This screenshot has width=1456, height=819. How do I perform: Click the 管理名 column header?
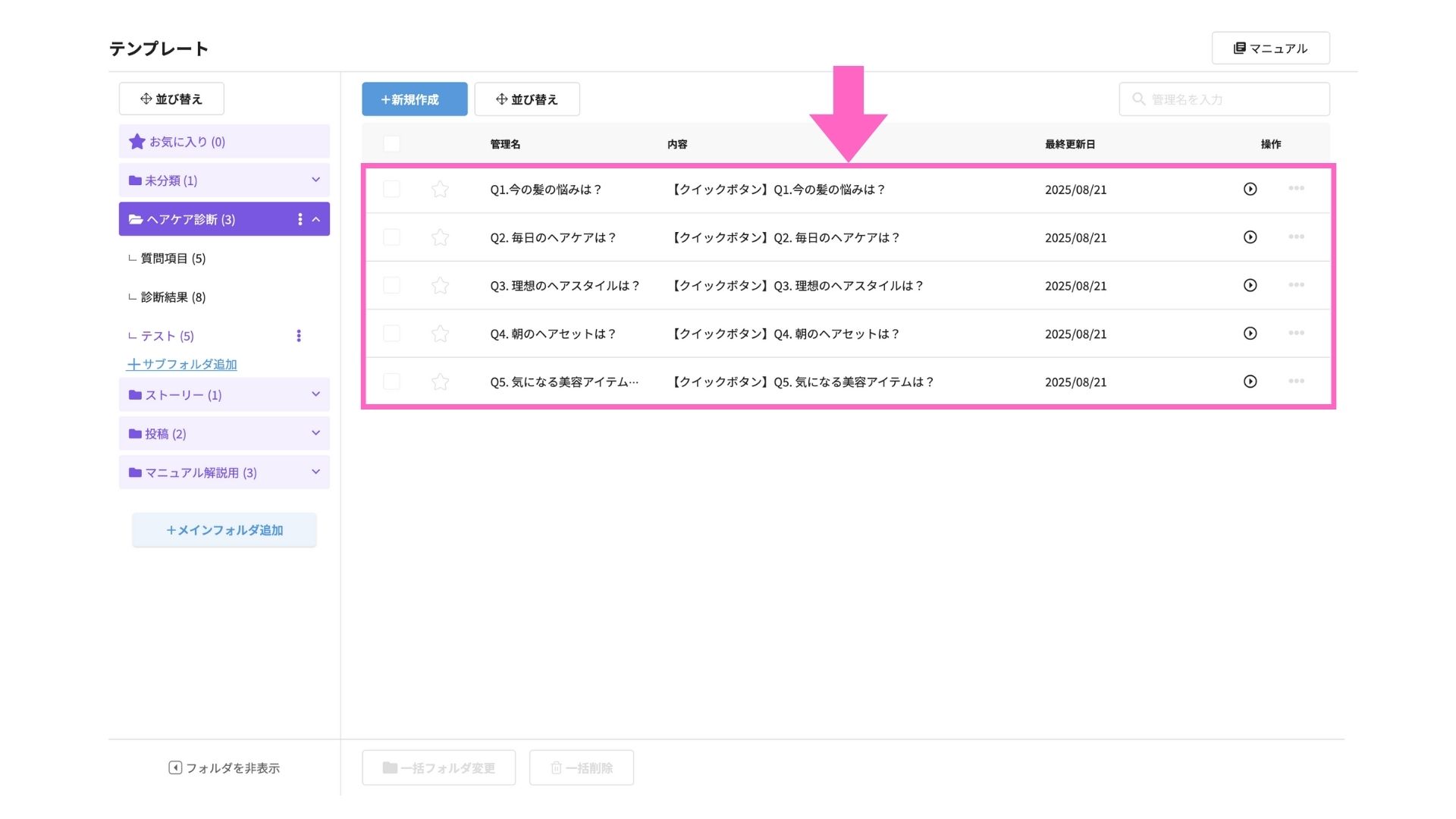[x=505, y=144]
